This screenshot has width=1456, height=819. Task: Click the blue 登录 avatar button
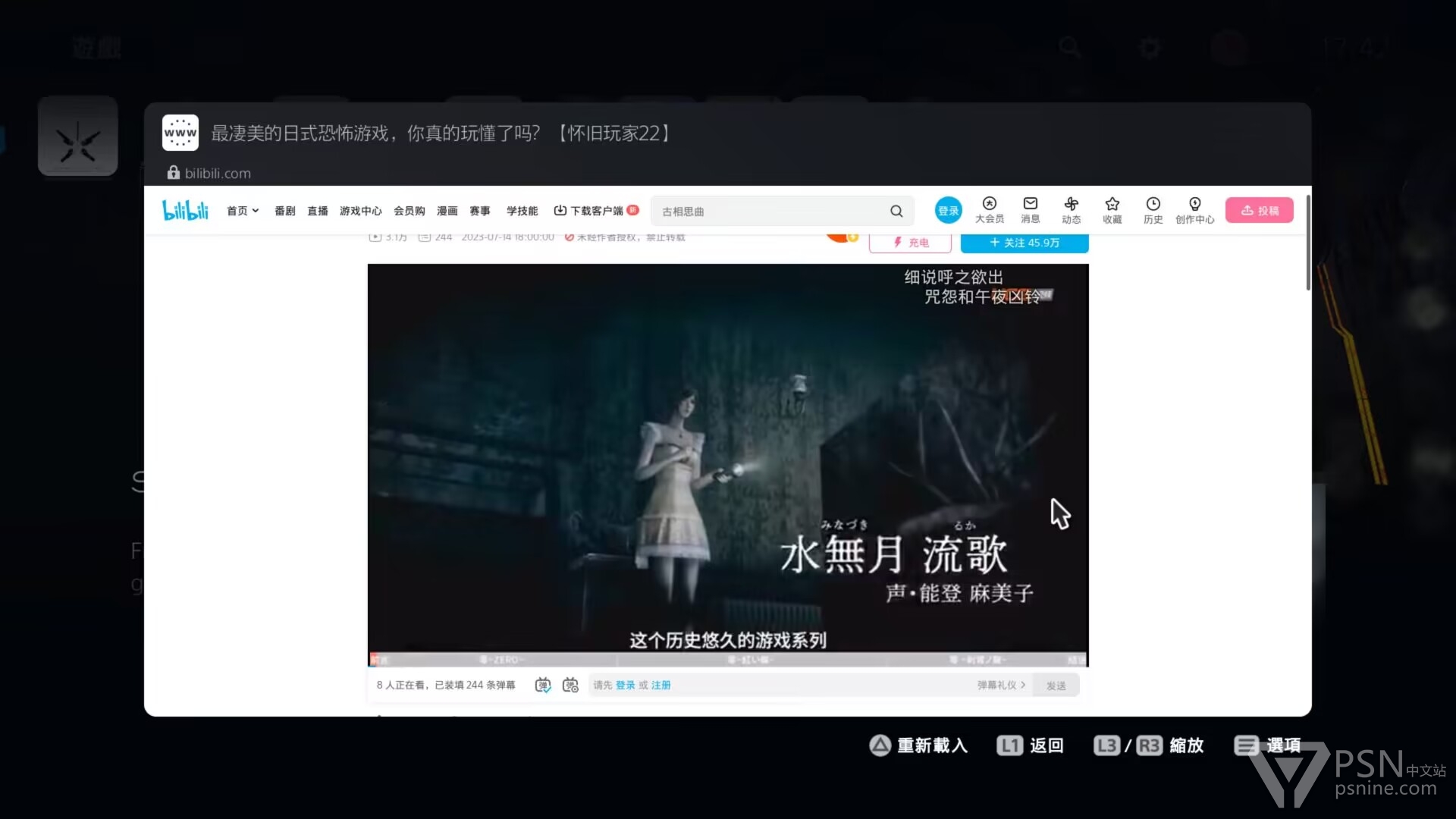tap(948, 211)
